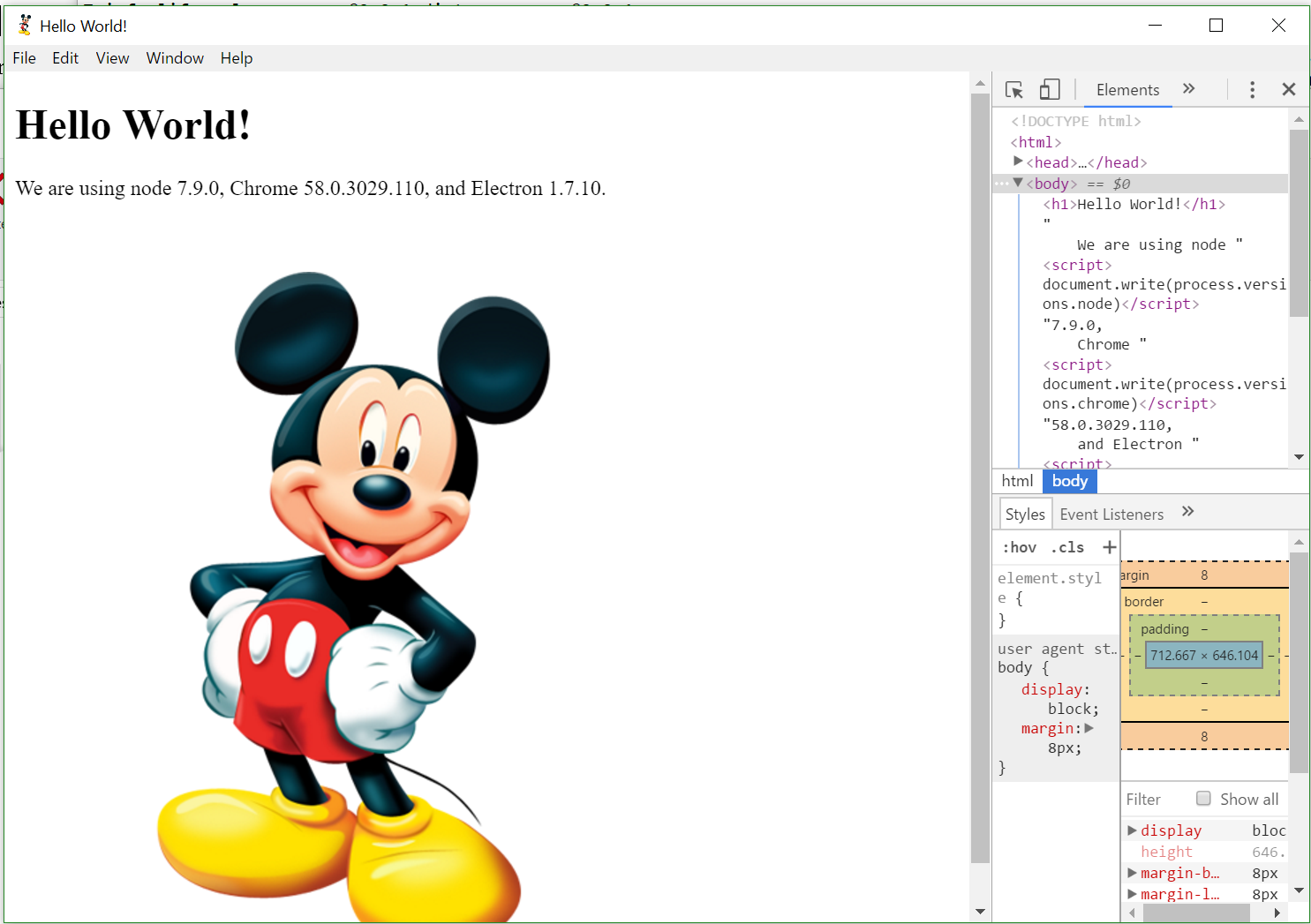Select the first <script> tag node
The width and height of the screenshot is (1311, 924).
tap(1077, 265)
